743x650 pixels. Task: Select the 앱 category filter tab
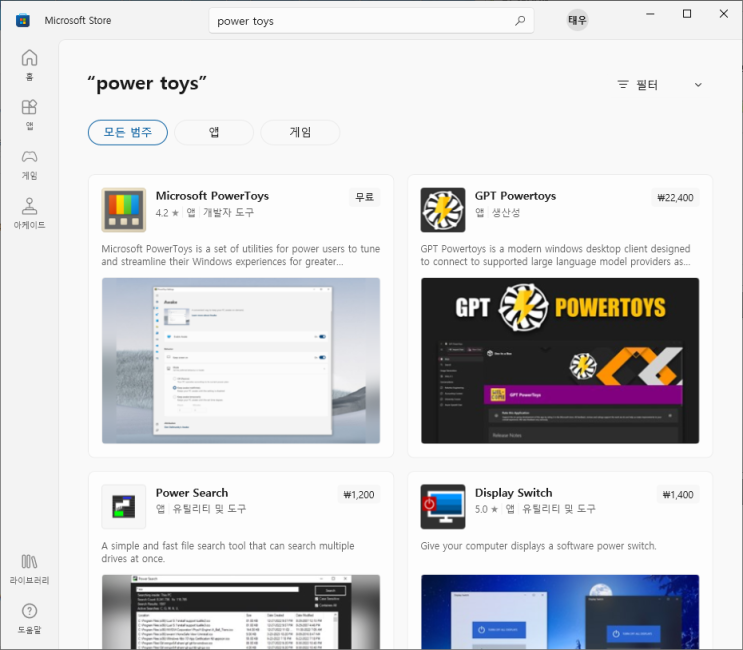[214, 132]
